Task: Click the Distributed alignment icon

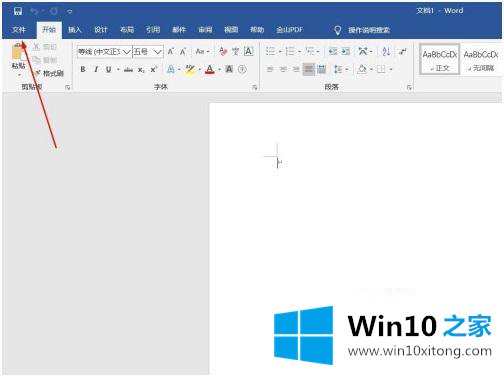Action: (322, 69)
